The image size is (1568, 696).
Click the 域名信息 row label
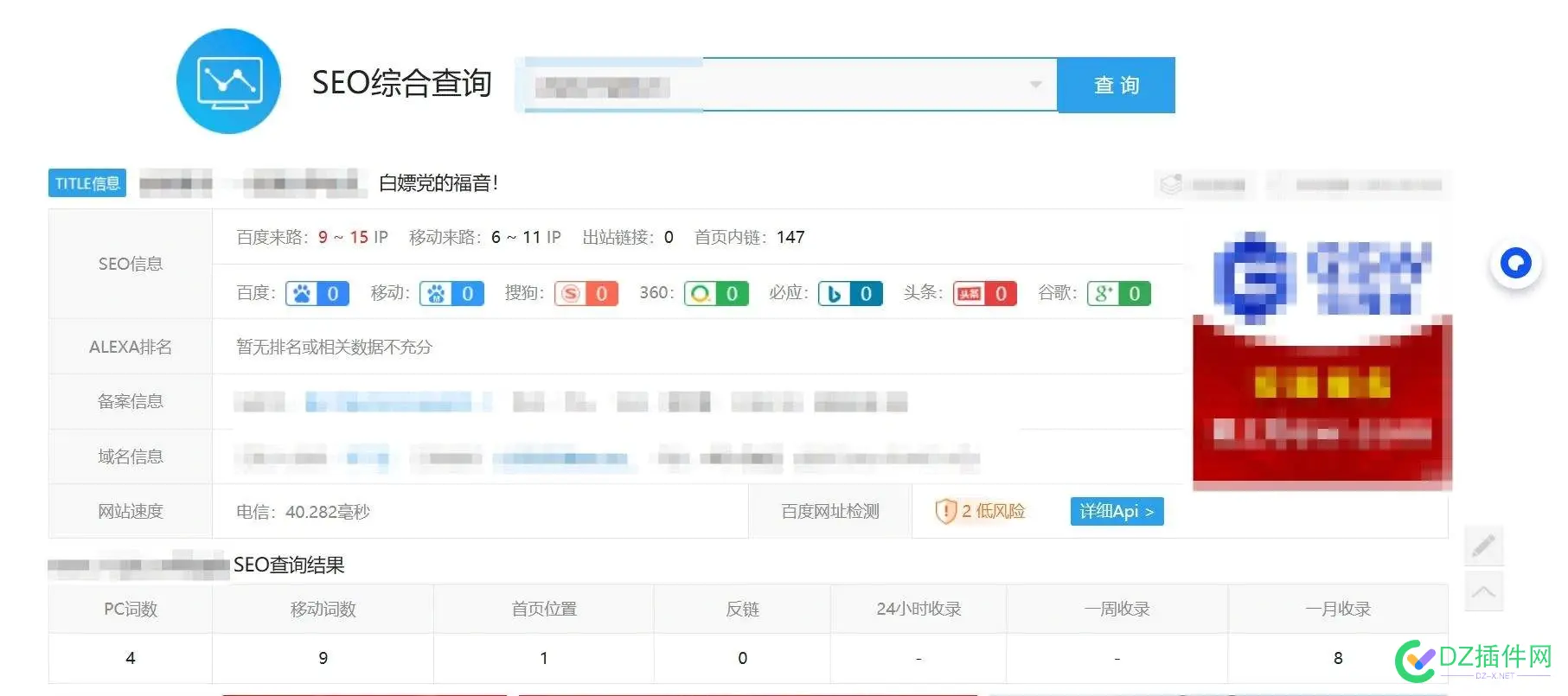point(131,457)
